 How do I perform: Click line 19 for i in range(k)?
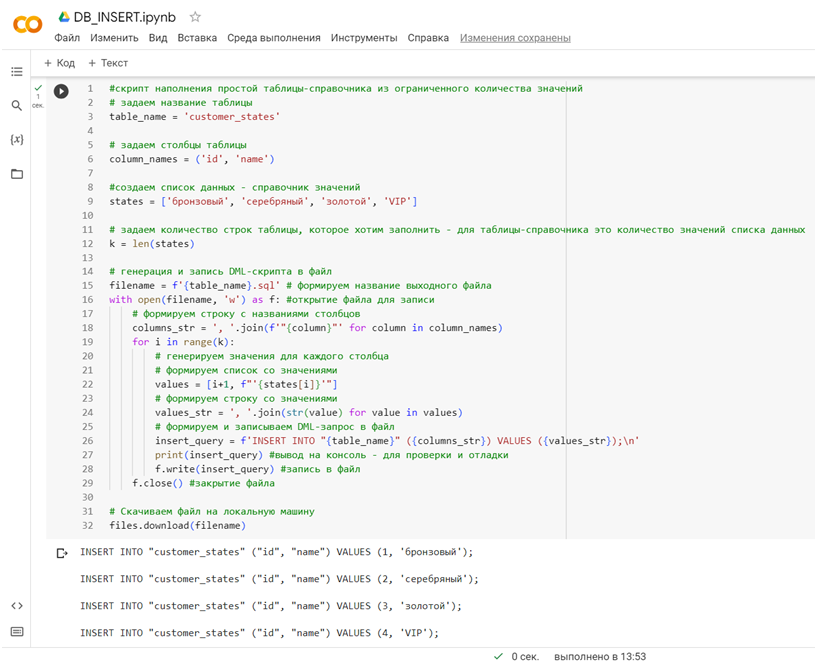pos(183,342)
